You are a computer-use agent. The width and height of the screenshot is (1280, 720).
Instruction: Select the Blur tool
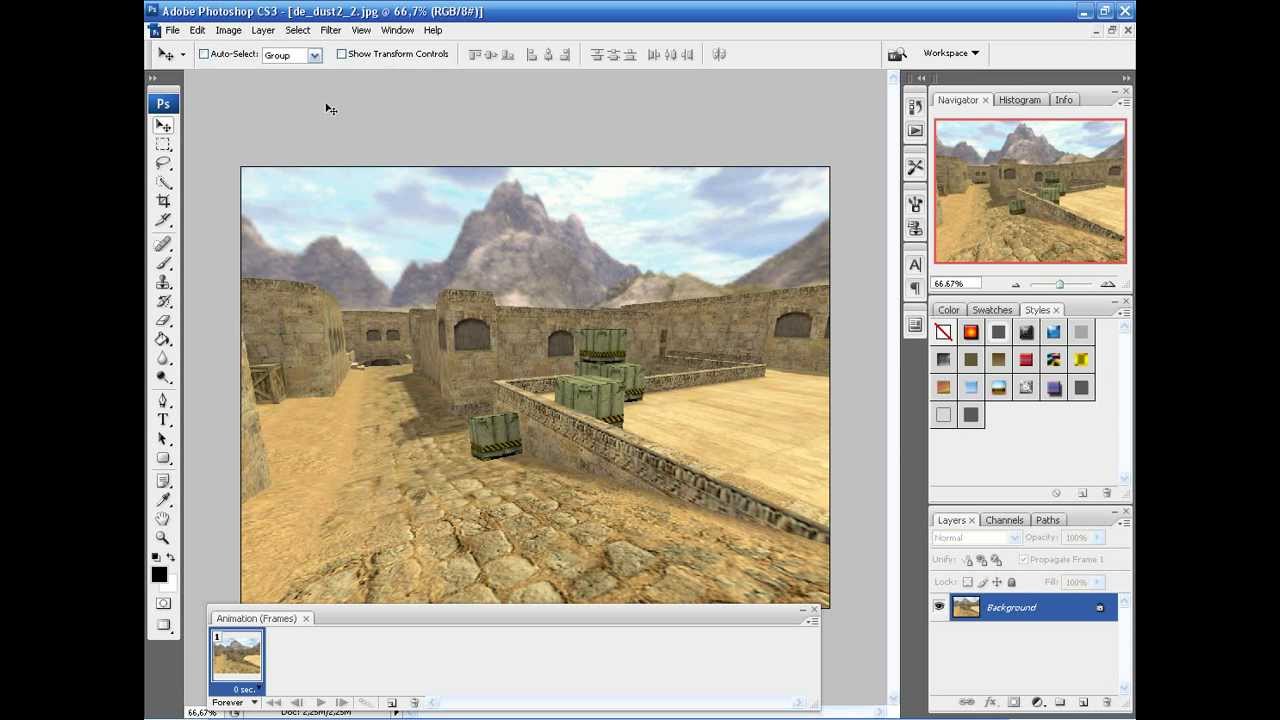coord(163,358)
